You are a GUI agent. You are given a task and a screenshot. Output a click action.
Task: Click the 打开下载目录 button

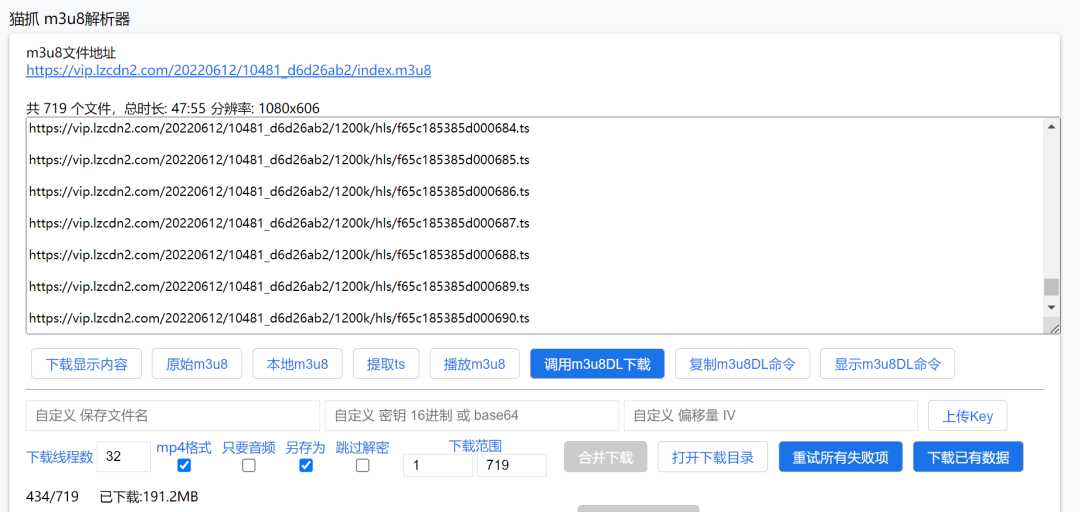pos(713,457)
